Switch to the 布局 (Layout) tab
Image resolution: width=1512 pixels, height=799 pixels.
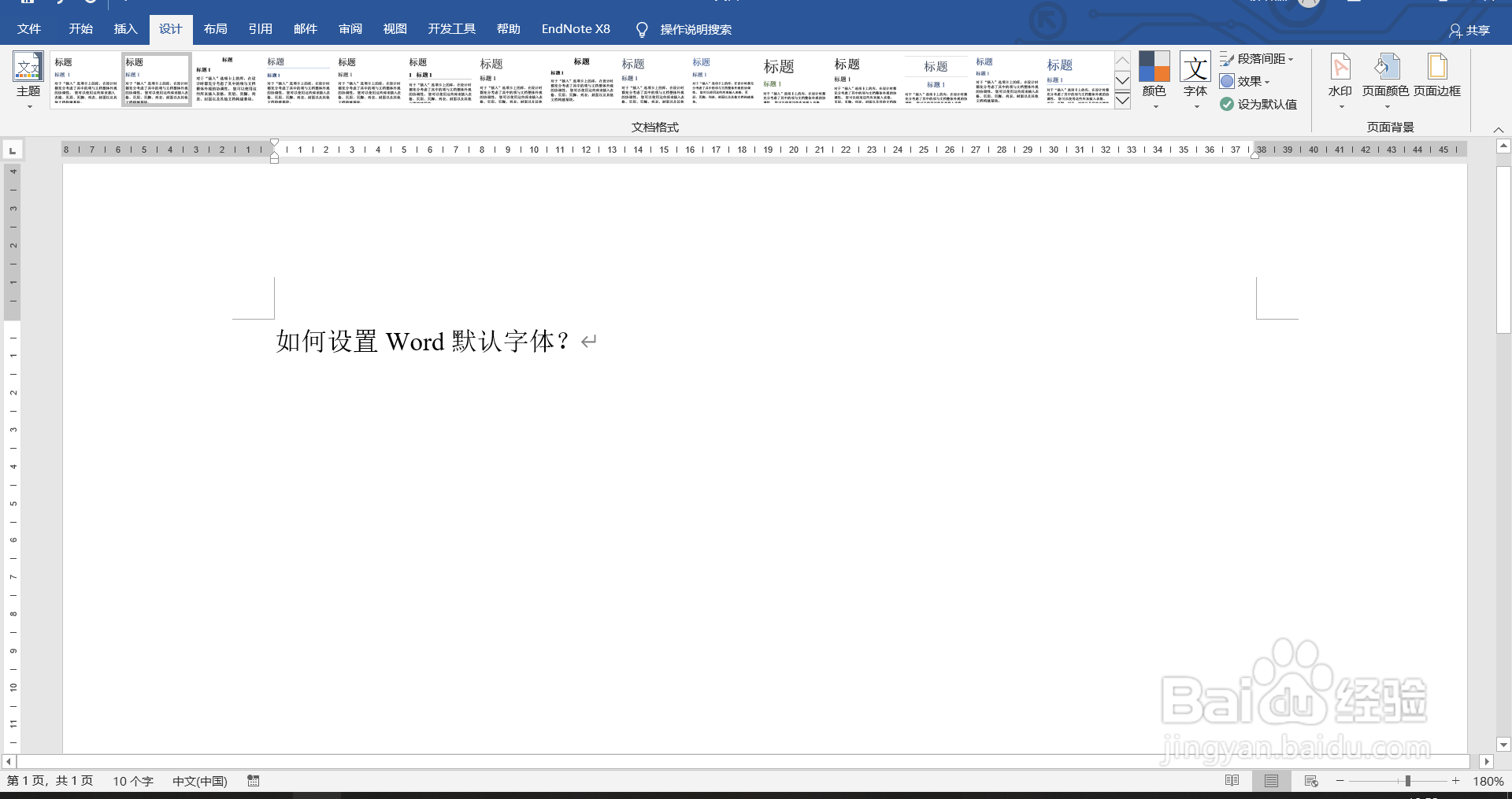pos(216,29)
